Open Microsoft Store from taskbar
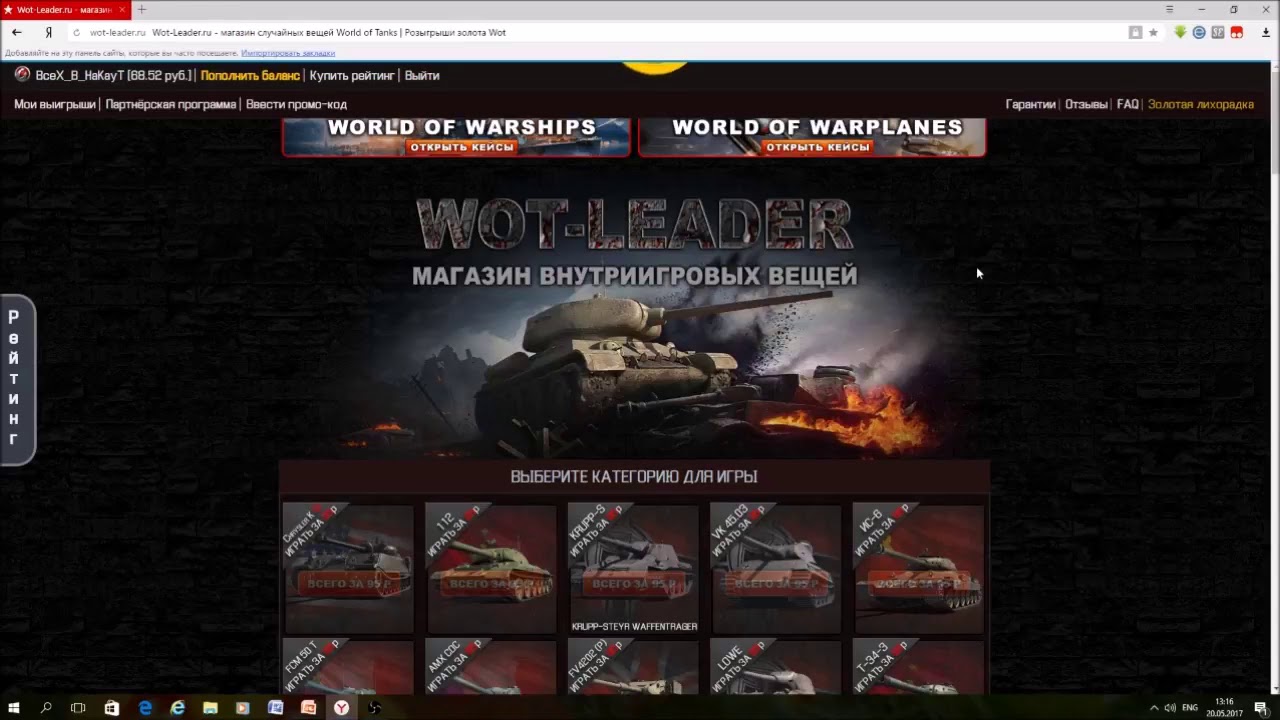The height and width of the screenshot is (720, 1280). [112, 707]
